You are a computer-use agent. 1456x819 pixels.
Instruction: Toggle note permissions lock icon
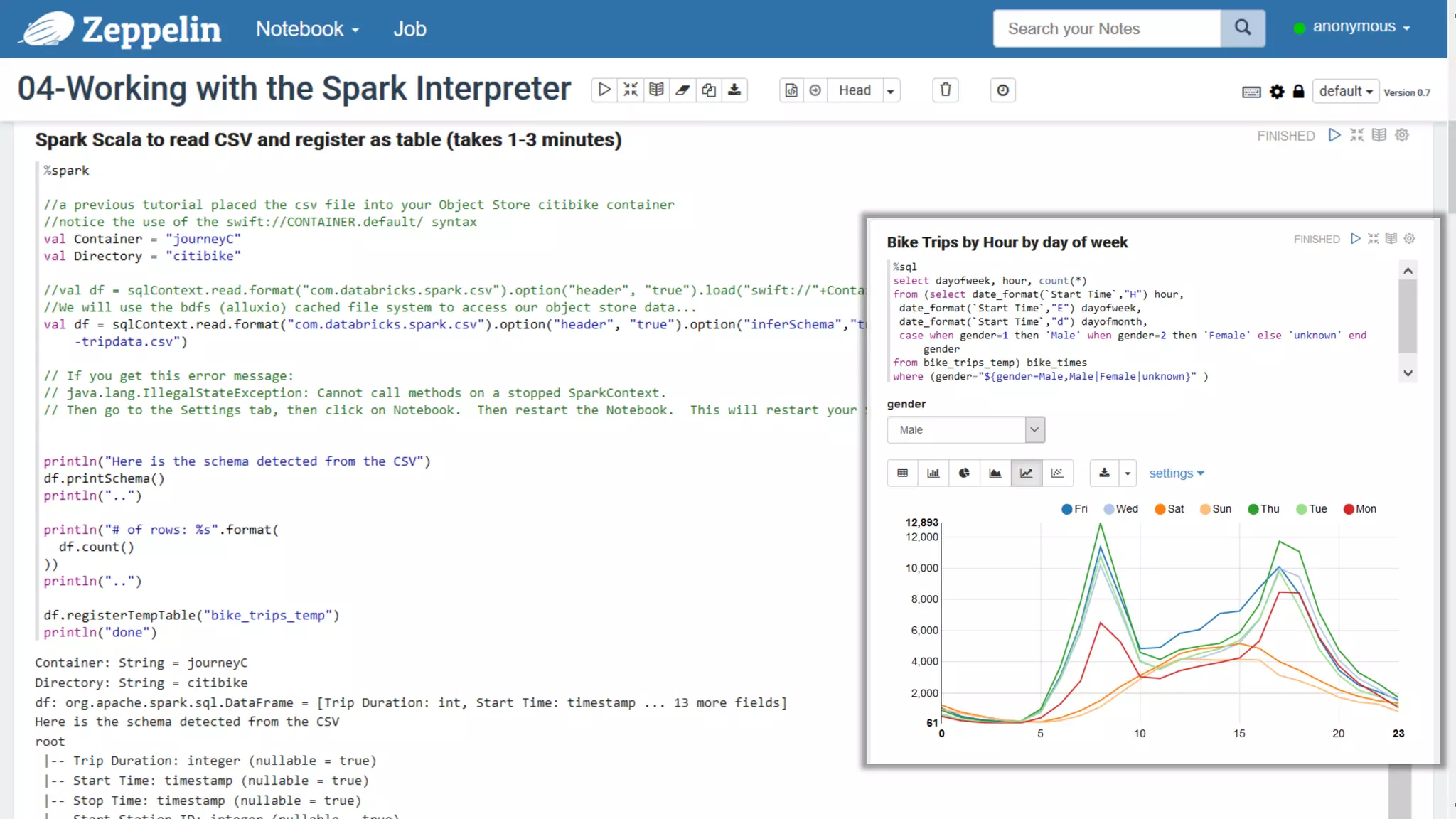click(x=1298, y=92)
